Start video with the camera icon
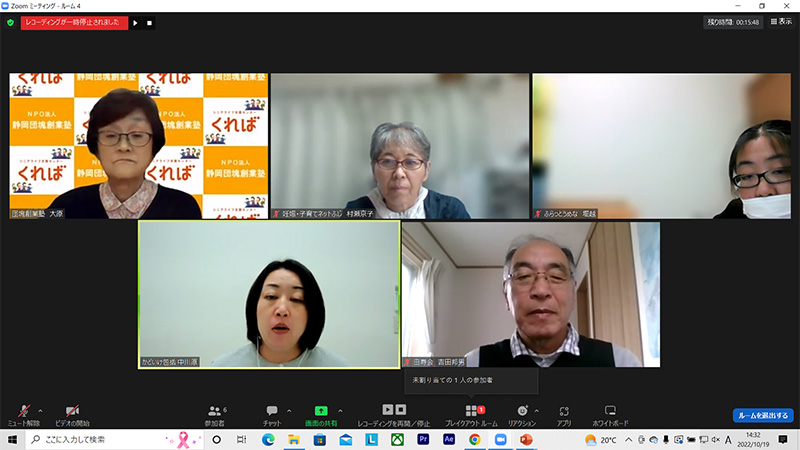800x450 pixels. pyautogui.click(x=72, y=411)
